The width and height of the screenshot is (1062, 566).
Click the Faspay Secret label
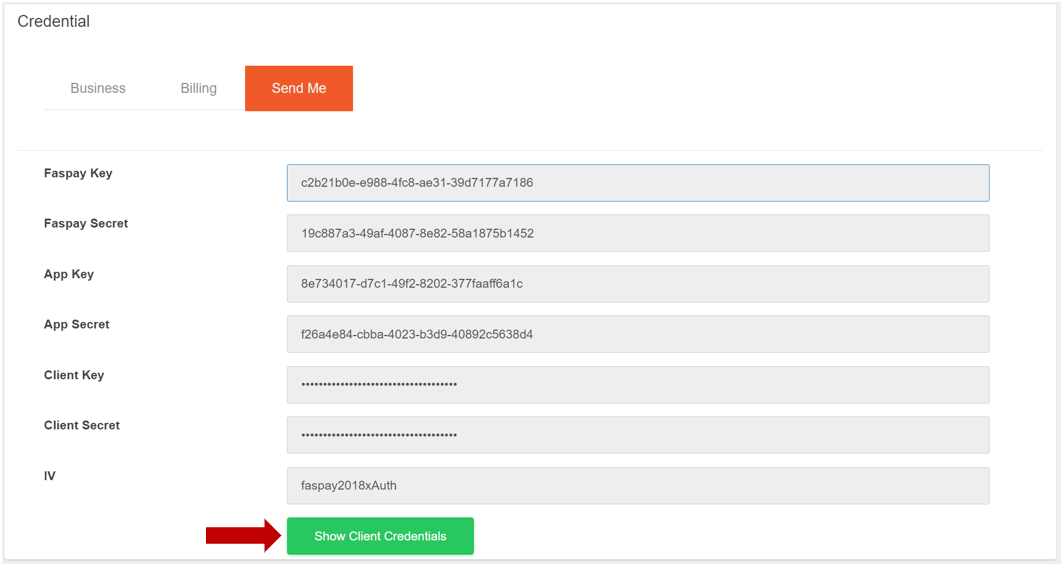click(x=86, y=223)
